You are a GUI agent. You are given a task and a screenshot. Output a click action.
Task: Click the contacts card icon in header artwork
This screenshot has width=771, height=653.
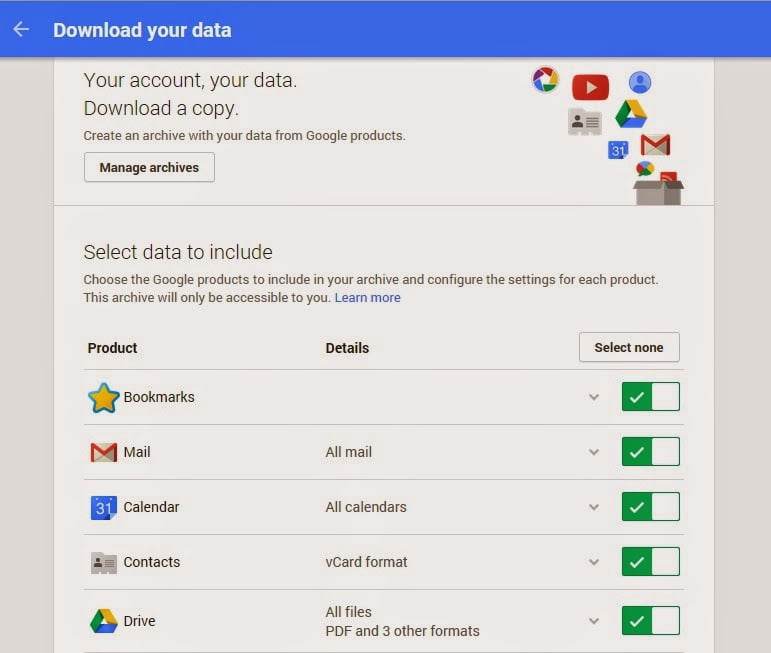[585, 121]
